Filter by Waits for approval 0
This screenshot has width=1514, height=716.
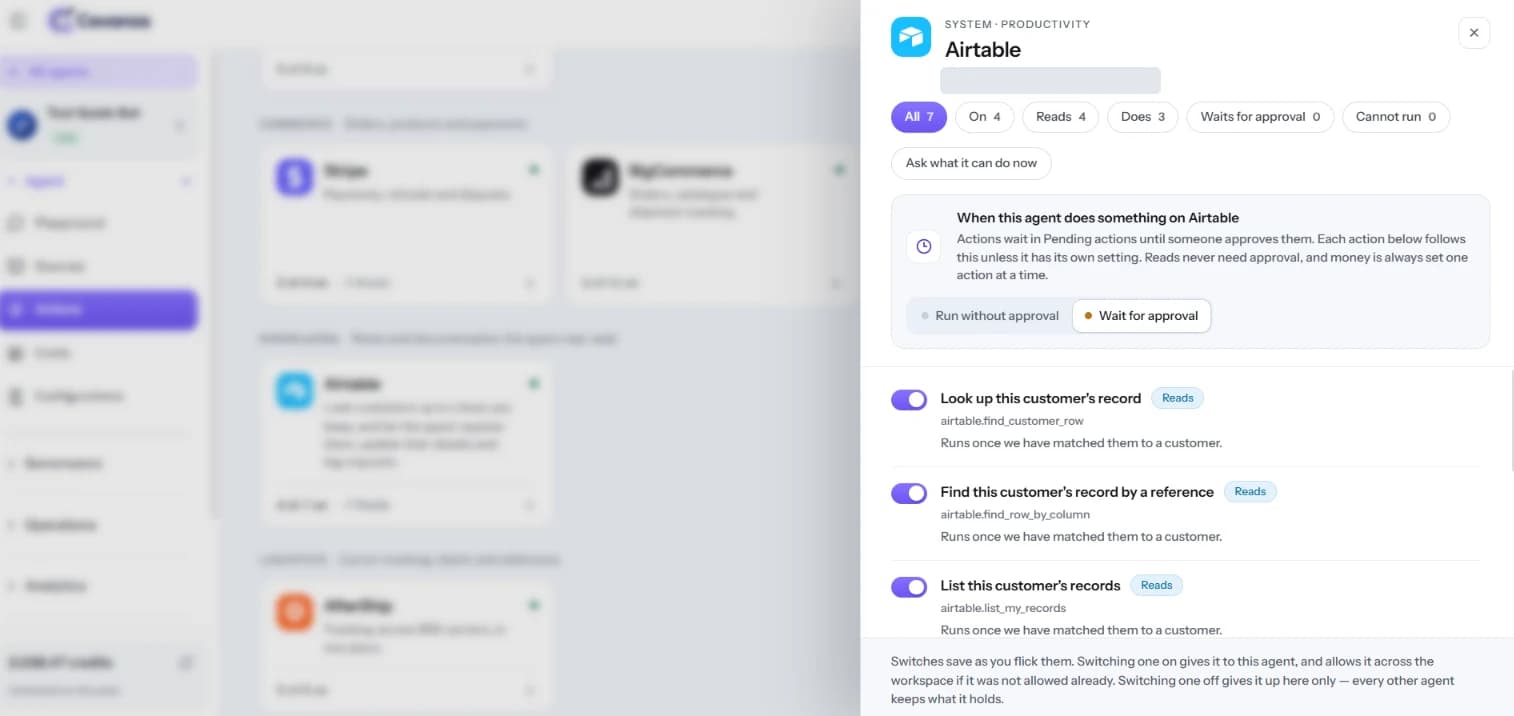[1260, 117]
